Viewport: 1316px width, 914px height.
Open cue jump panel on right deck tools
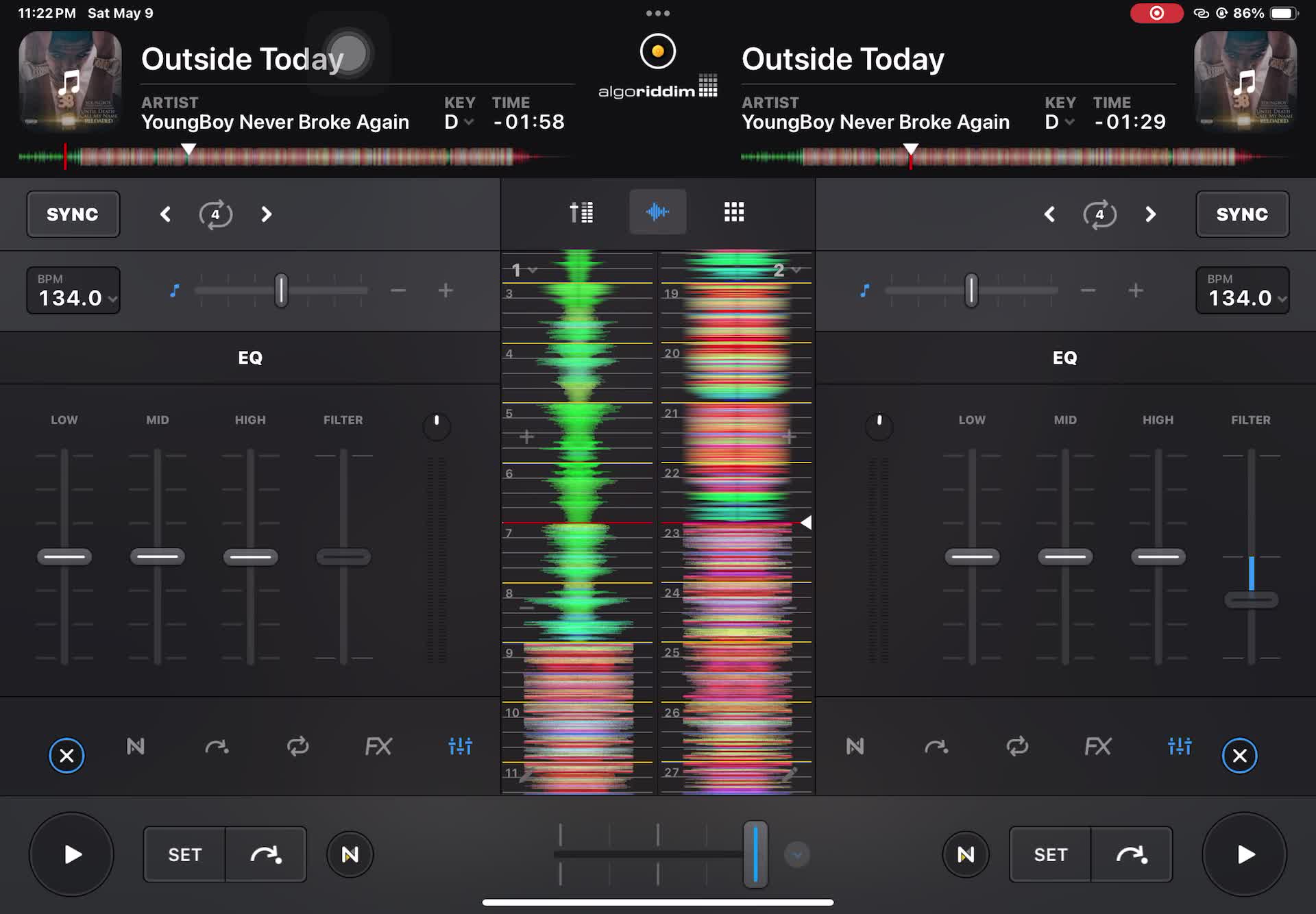(936, 746)
